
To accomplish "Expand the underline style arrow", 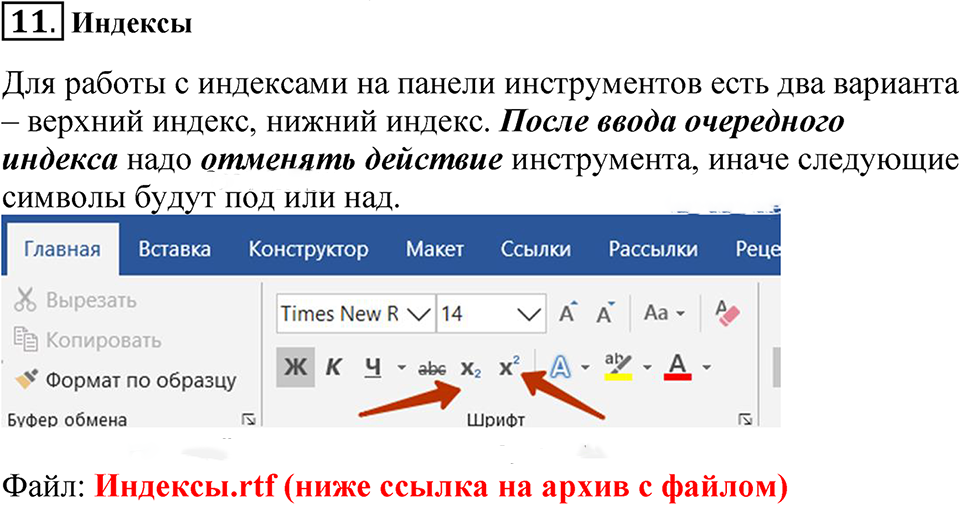I will pyautogui.click(x=402, y=368).
